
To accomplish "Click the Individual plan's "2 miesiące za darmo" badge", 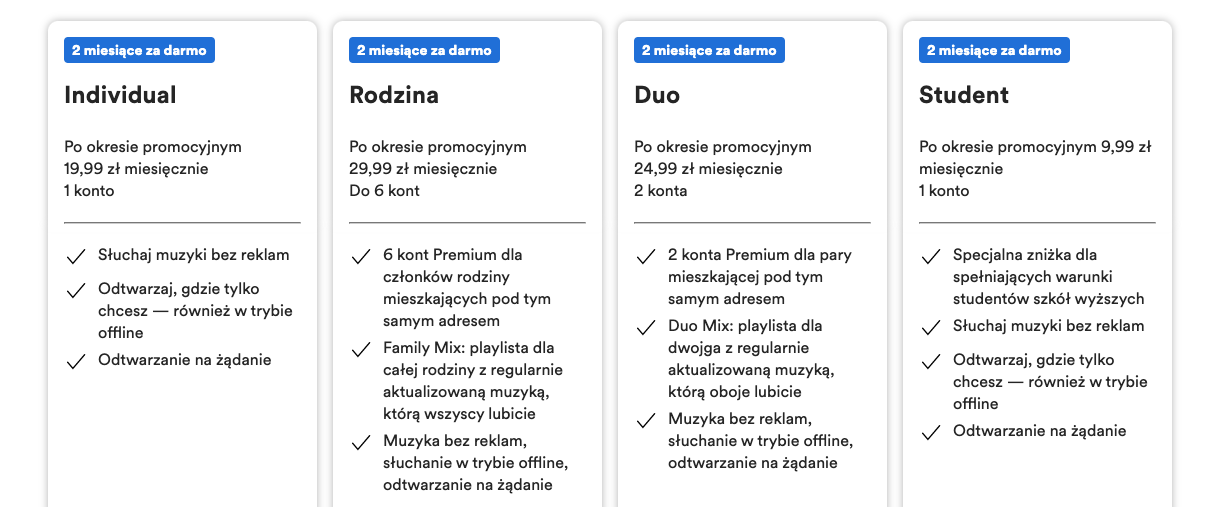I will tap(139, 50).
